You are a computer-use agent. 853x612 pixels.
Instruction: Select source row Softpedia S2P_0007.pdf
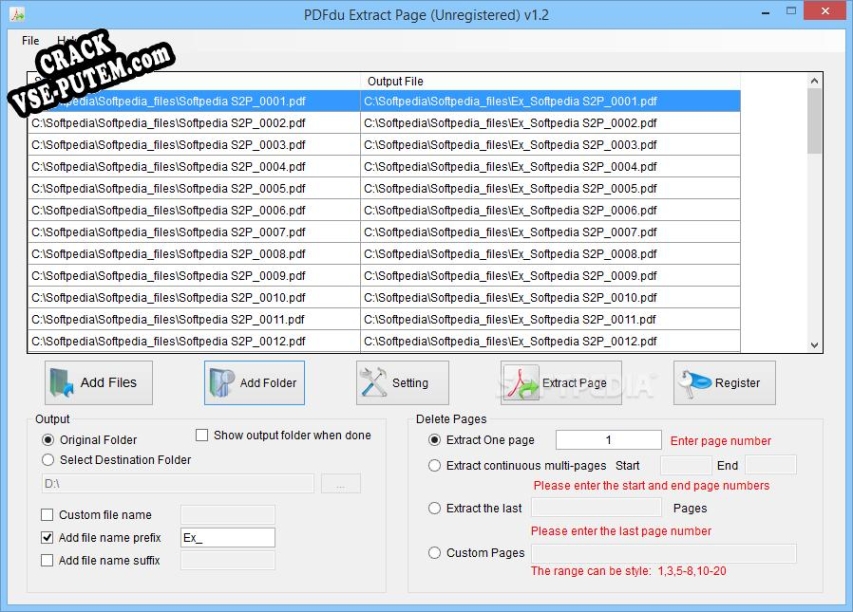coord(194,232)
